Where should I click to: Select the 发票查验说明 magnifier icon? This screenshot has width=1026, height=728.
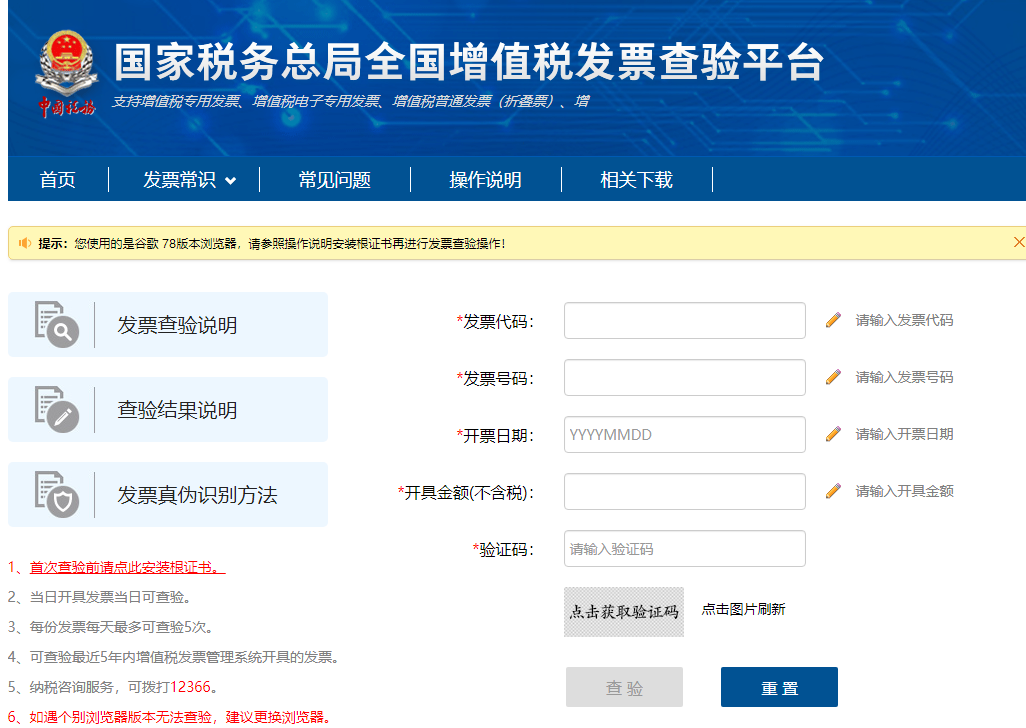tap(57, 324)
